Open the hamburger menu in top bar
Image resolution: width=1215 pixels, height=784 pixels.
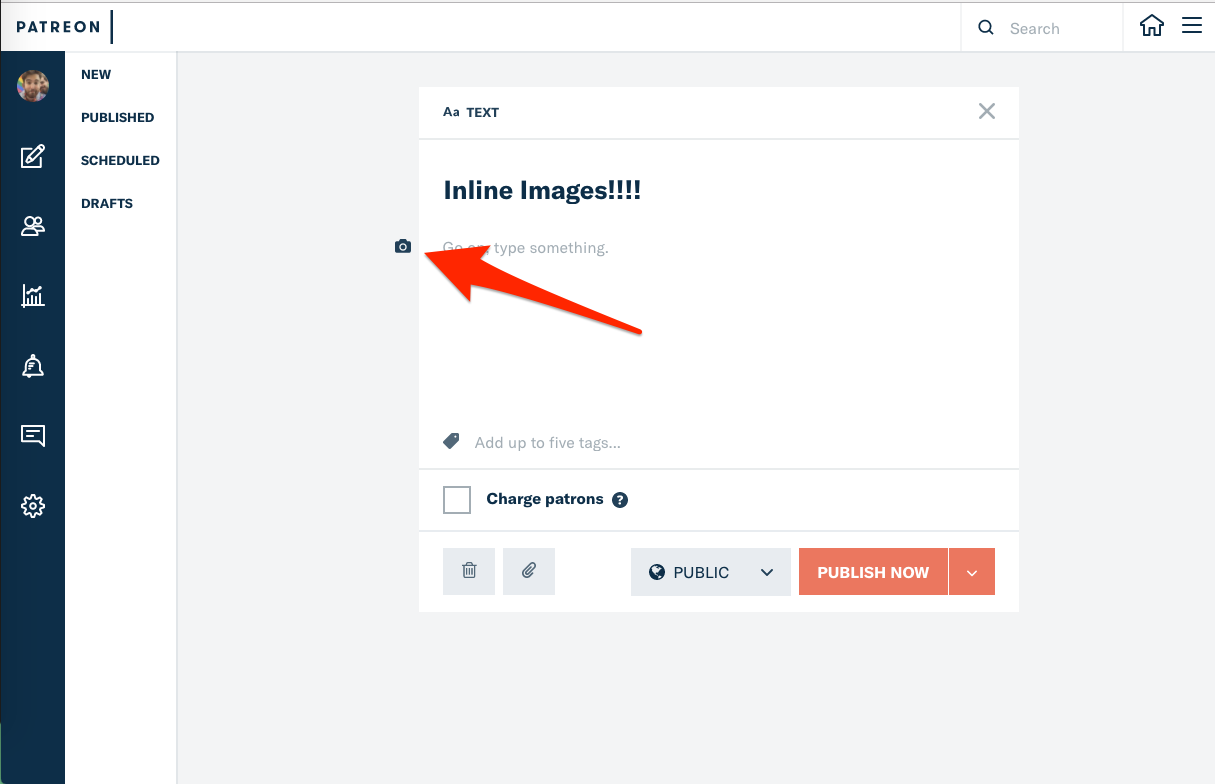click(1192, 27)
